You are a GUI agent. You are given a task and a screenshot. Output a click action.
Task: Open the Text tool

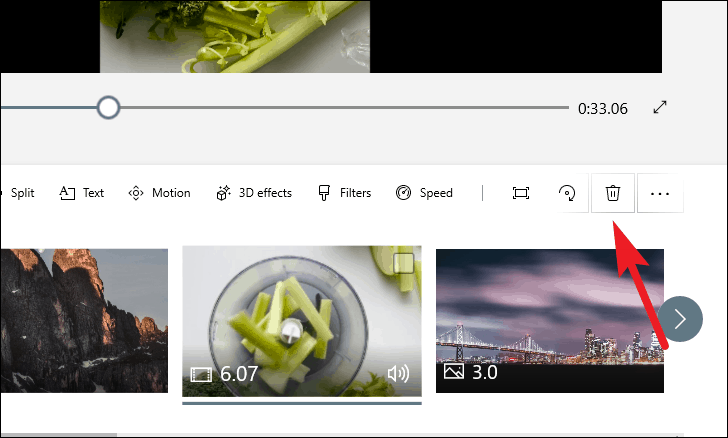[82, 193]
